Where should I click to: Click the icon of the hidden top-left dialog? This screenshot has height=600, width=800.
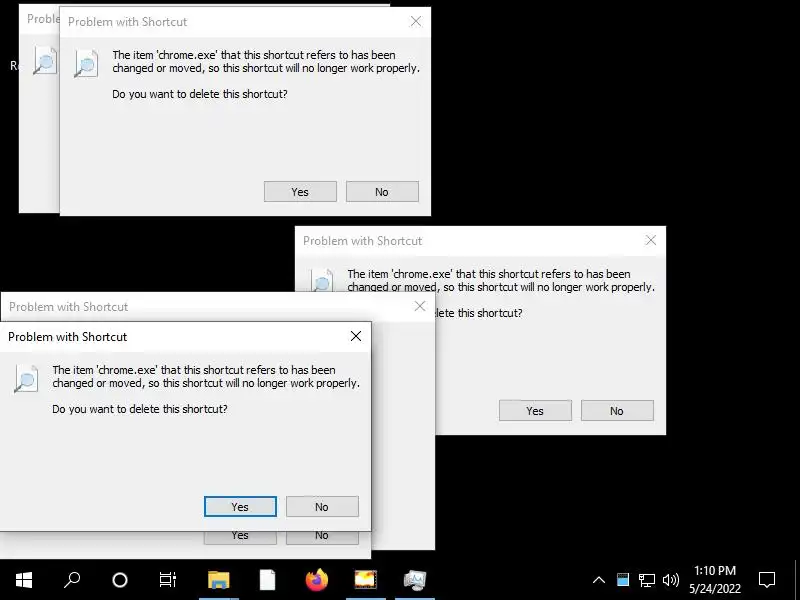click(x=45, y=61)
